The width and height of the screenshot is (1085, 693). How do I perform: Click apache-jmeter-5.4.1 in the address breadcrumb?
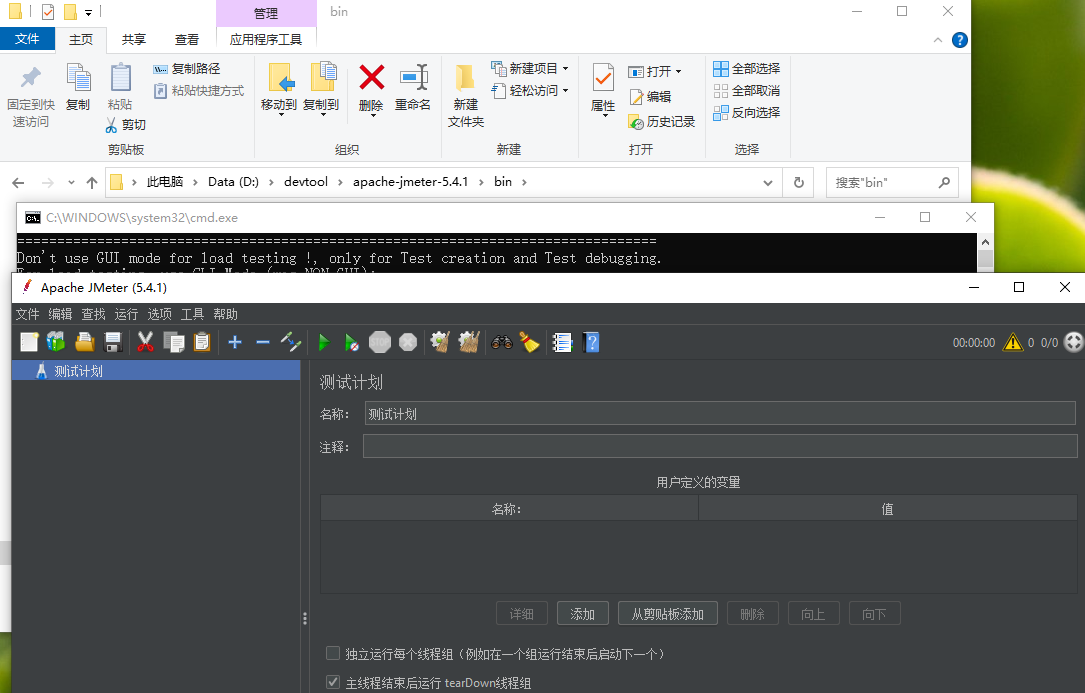410,181
